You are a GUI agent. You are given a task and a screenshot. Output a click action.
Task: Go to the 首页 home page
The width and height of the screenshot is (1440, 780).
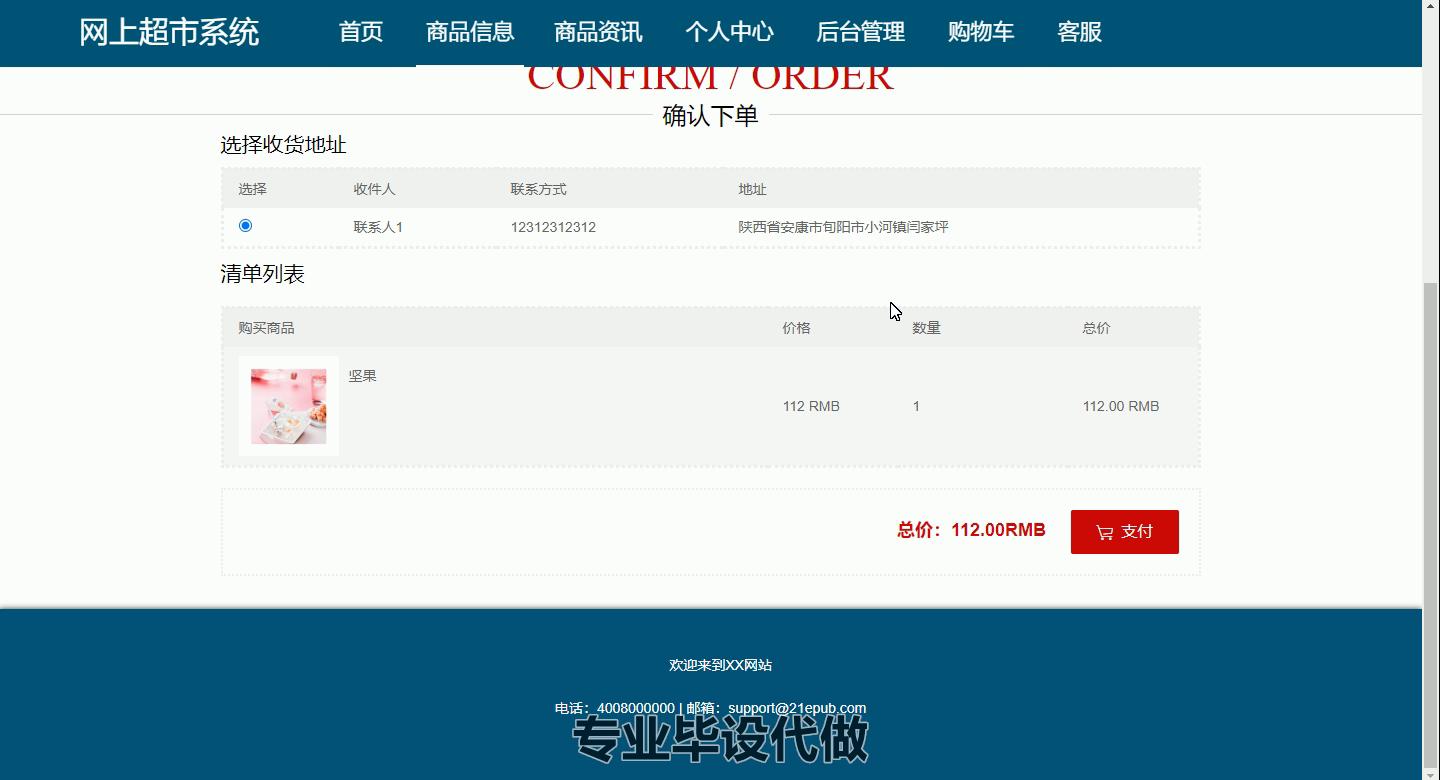pos(361,32)
